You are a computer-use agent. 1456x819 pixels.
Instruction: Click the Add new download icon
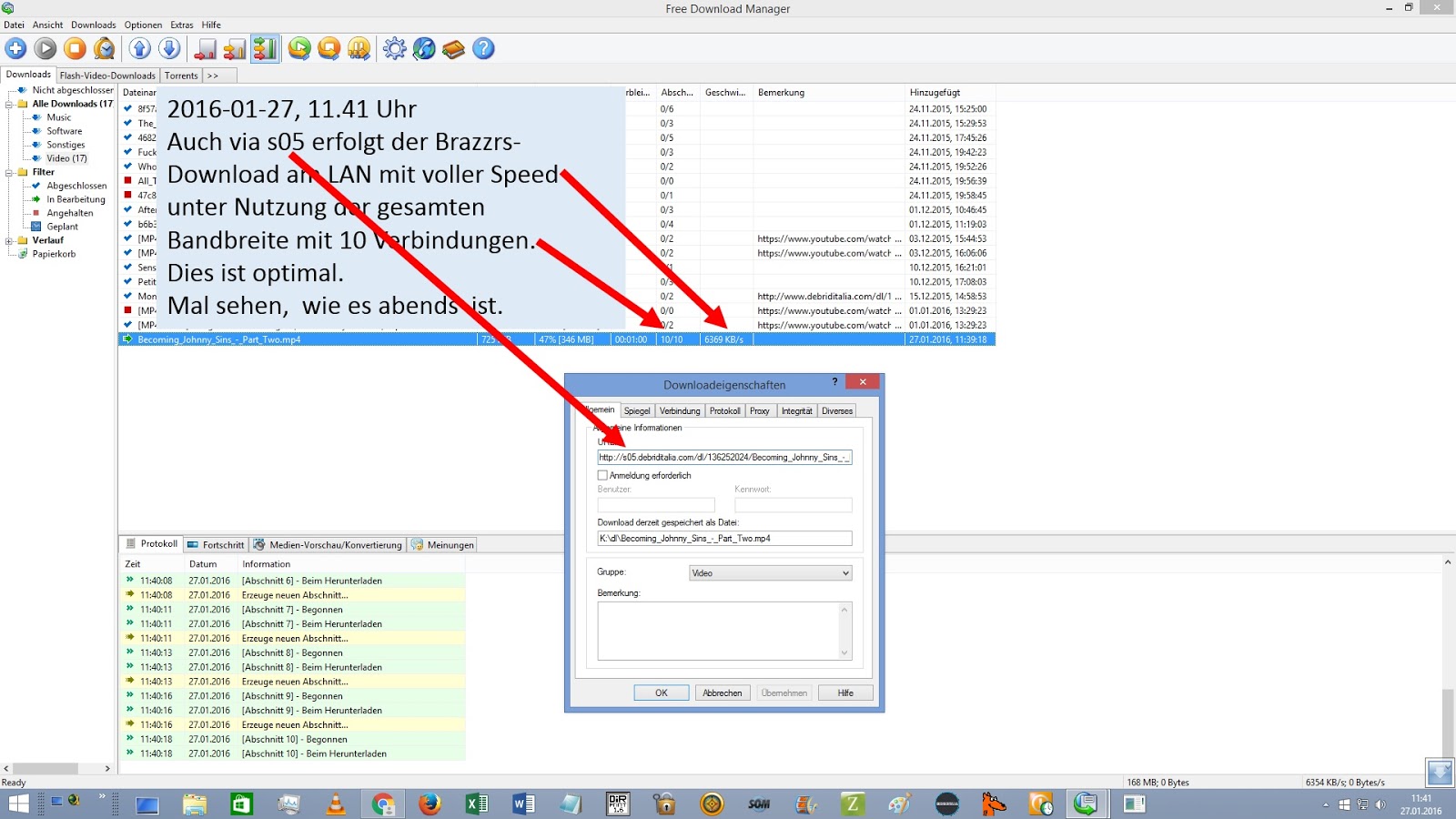click(16, 49)
